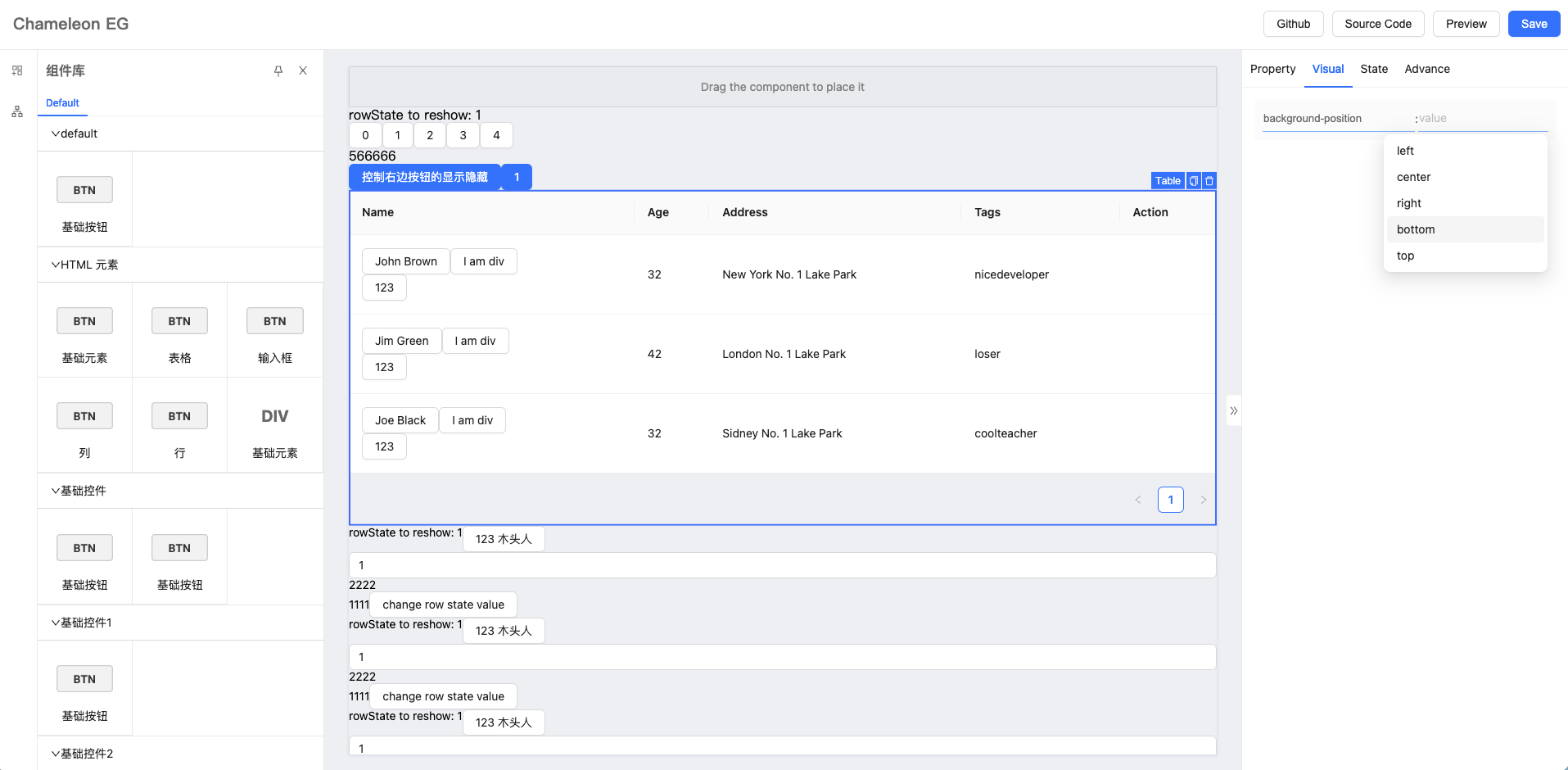The height and width of the screenshot is (770, 1568).
Task: Click the 控制右边按钮的显示隐藏 button
Action: pyautogui.click(x=425, y=177)
